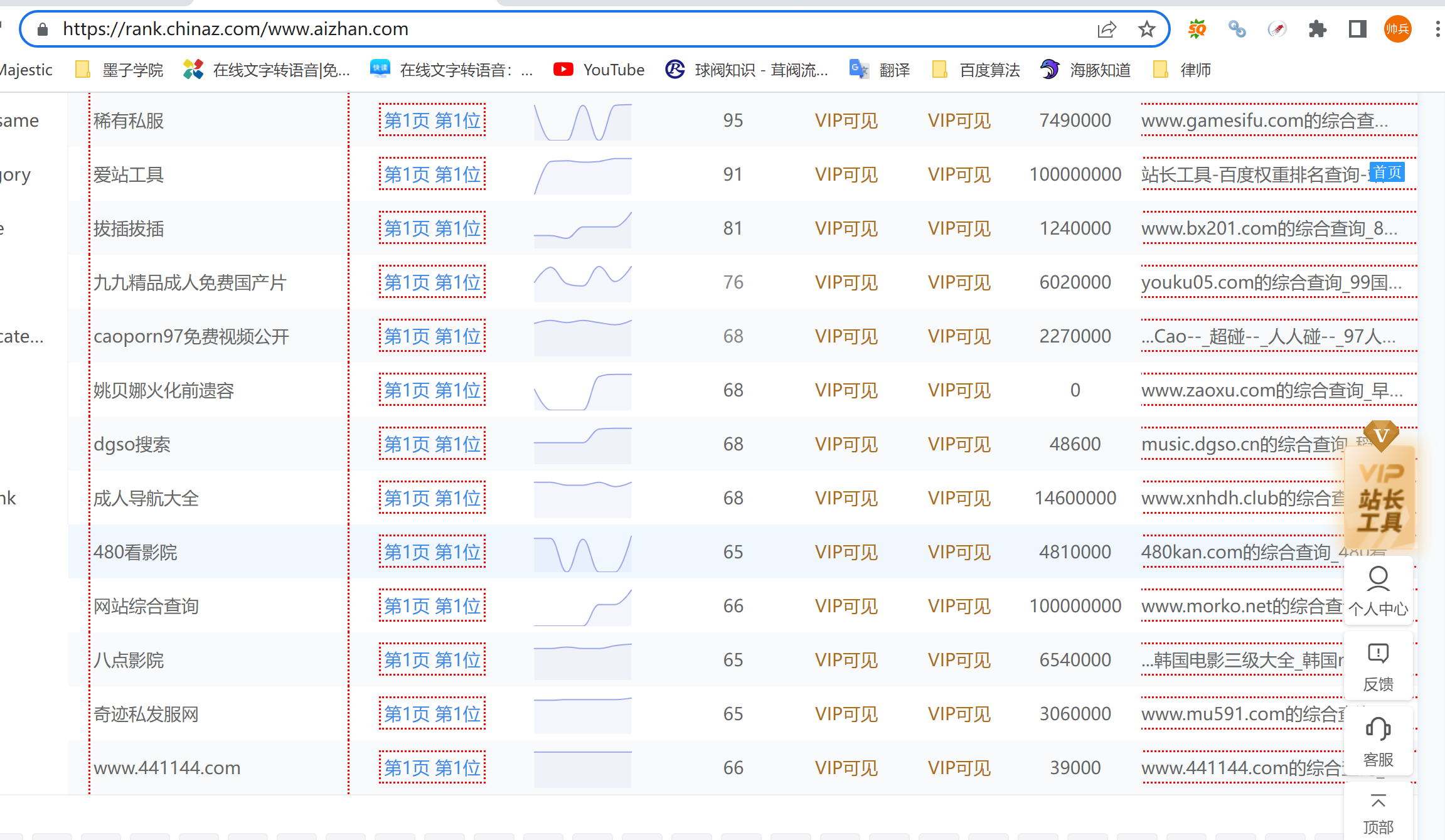Click the 顶部 back-to-top button

point(1378,813)
